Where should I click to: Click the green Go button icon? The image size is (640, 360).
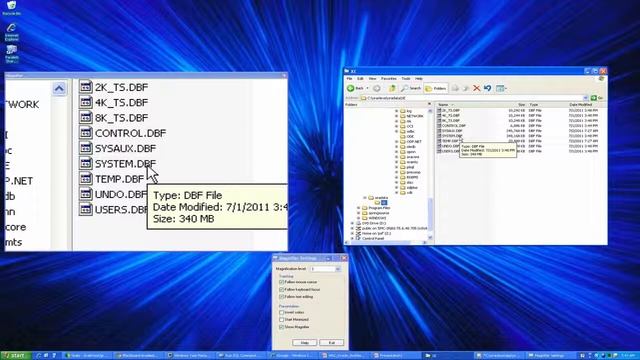click(594, 98)
